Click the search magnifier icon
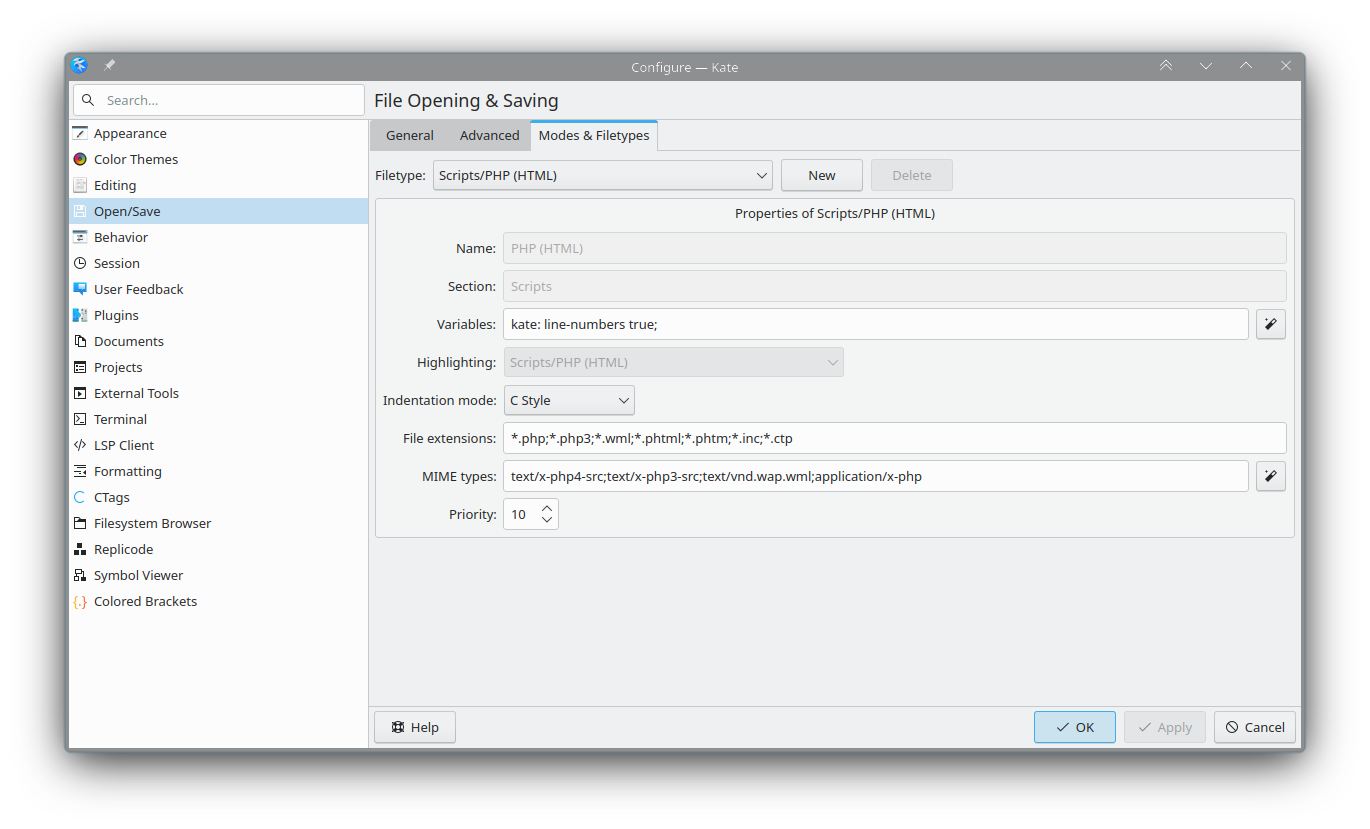 (x=88, y=100)
